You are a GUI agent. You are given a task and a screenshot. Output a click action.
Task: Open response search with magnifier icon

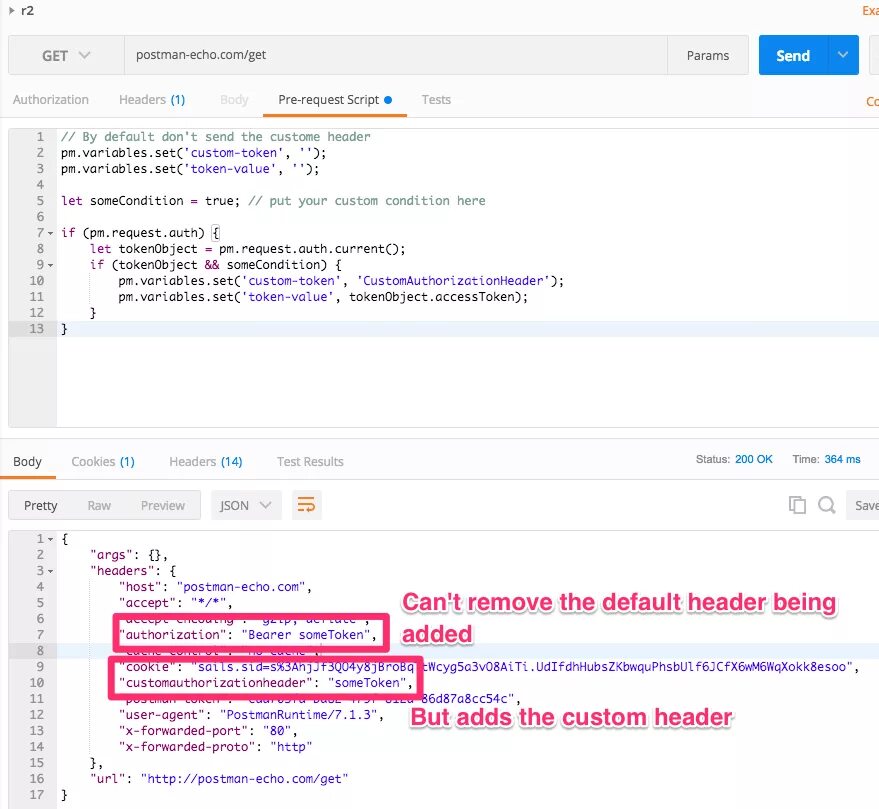coord(827,505)
